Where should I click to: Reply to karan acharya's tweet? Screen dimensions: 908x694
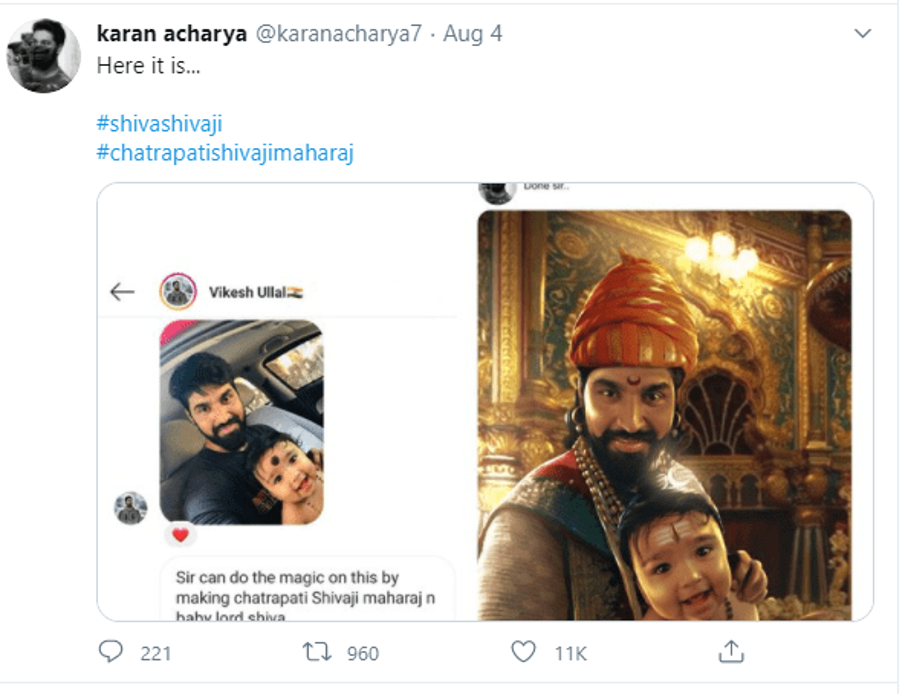111,652
